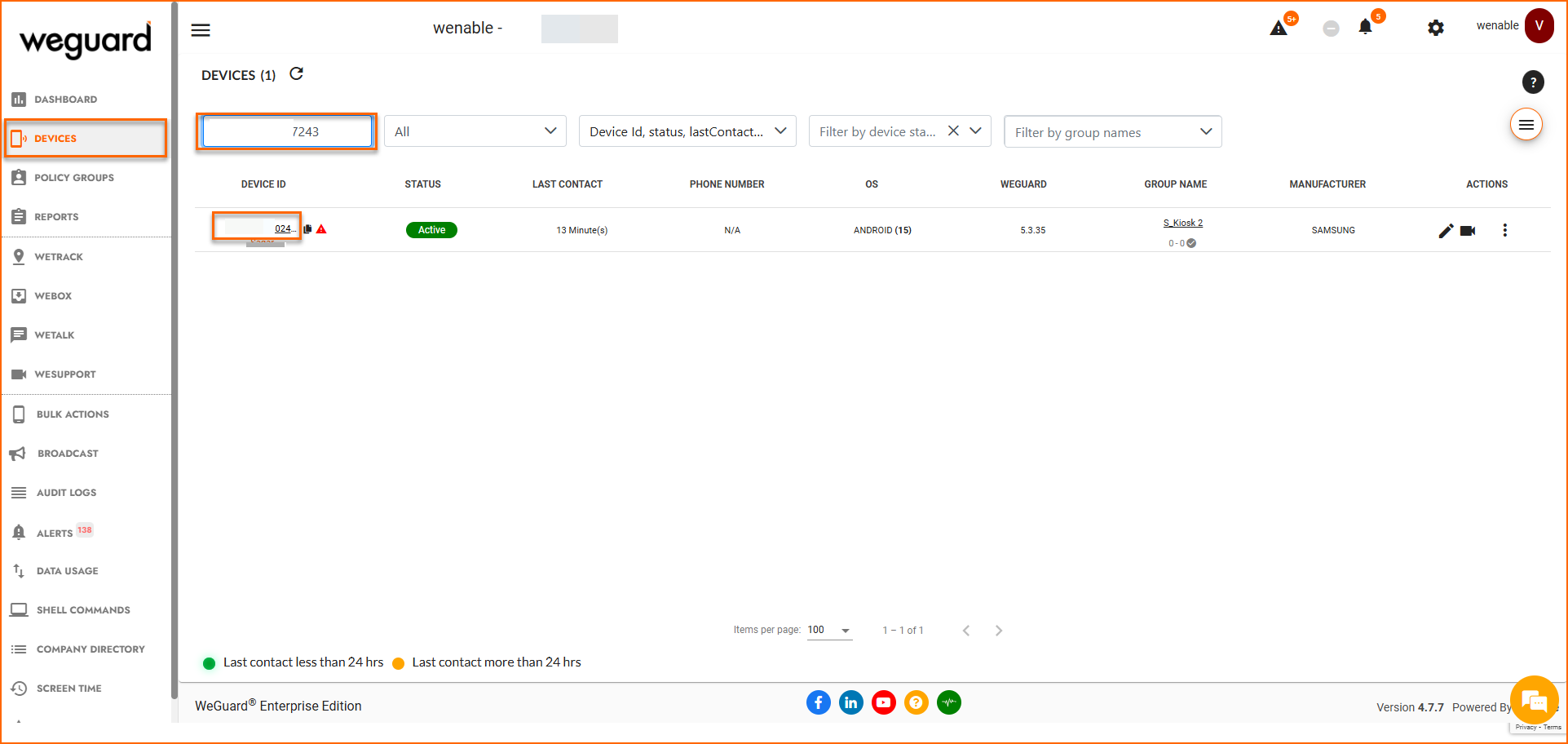Open the LinkedIn link icon
The height and width of the screenshot is (744, 1568).
pos(851,702)
